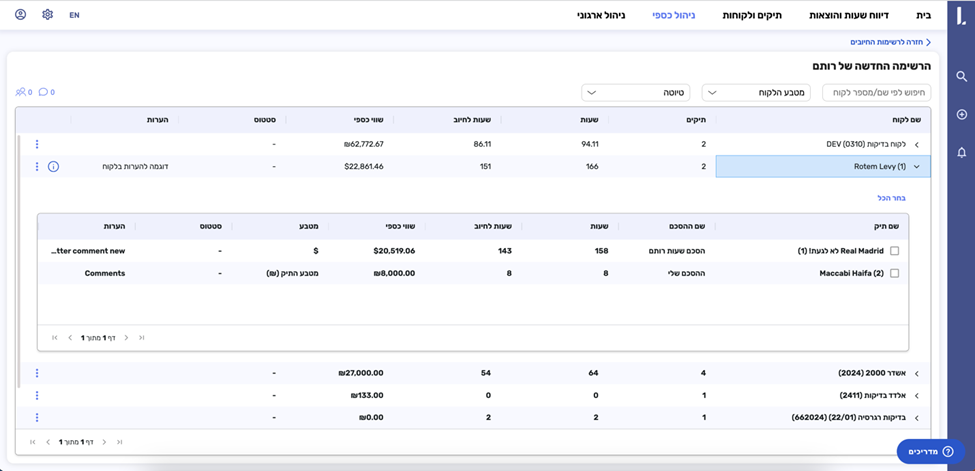
Task: Open the תיקים ולקוחות menu tab
Action: (752, 15)
